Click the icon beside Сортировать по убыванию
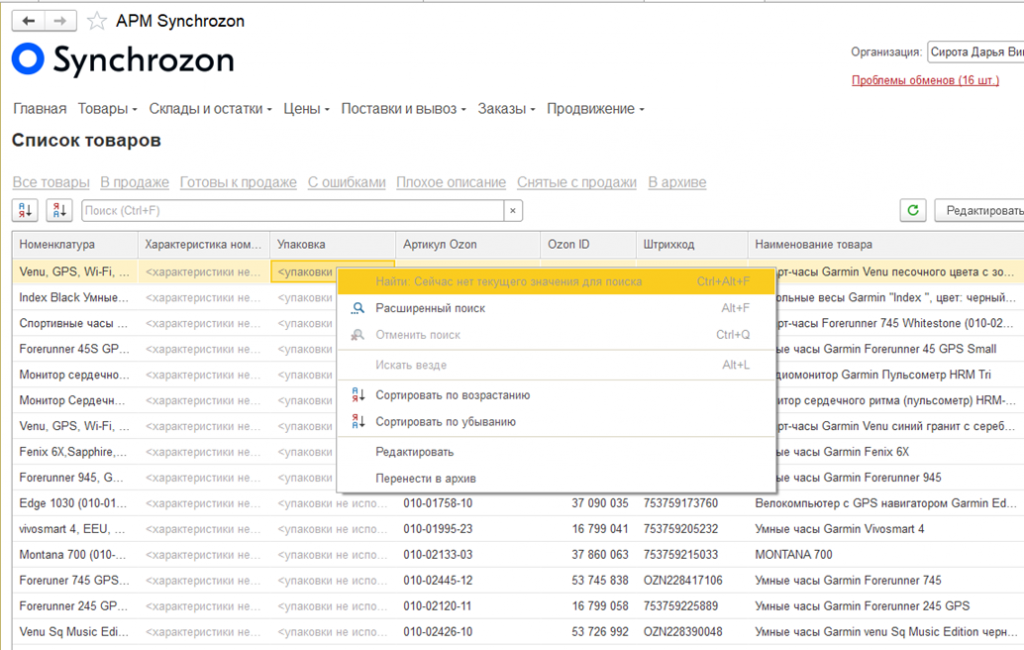 (x=358, y=421)
